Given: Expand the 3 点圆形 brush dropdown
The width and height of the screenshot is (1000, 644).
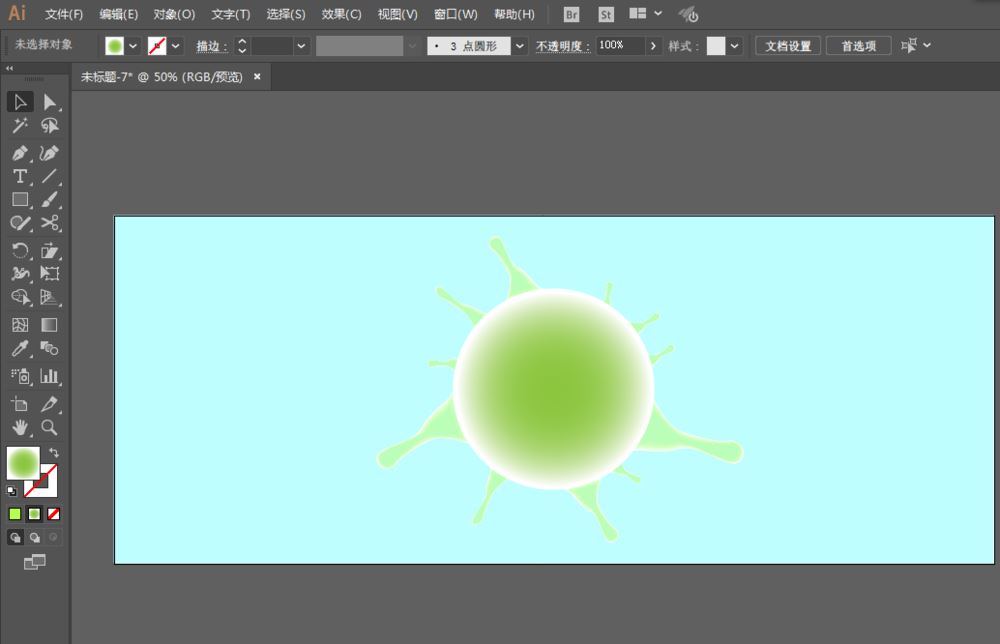Looking at the screenshot, I should 520,46.
